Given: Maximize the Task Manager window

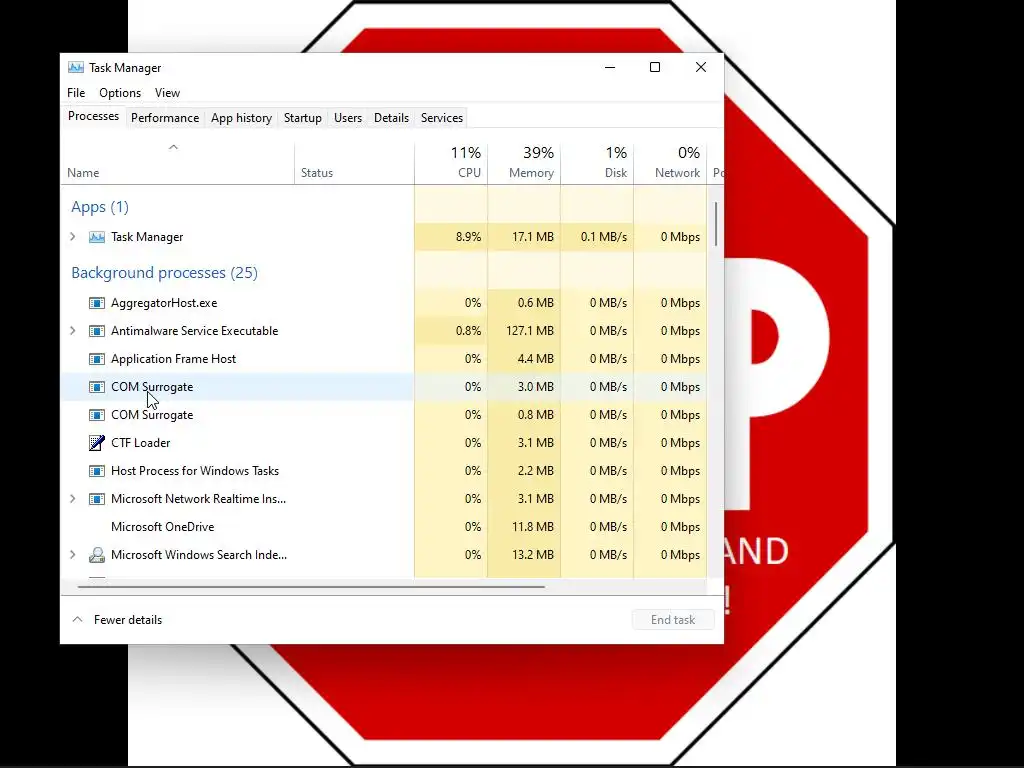Looking at the screenshot, I should 655,67.
